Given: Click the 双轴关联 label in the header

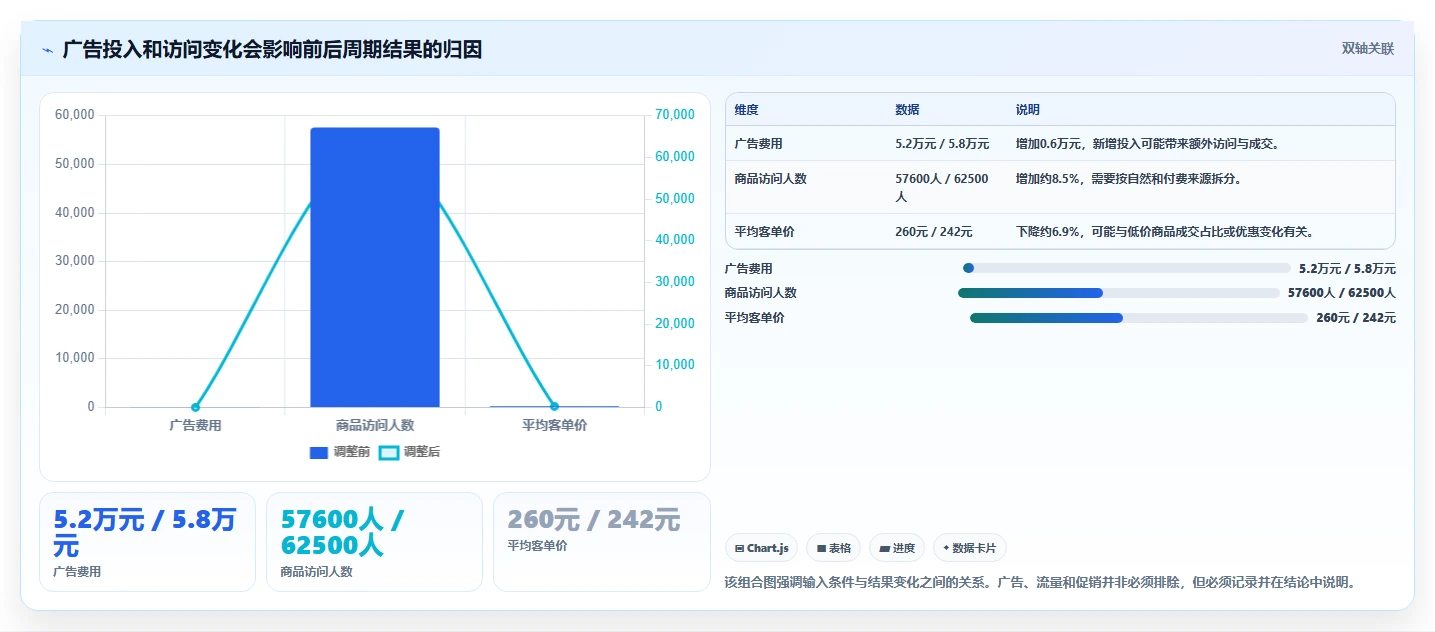Looking at the screenshot, I should click(x=1367, y=49).
